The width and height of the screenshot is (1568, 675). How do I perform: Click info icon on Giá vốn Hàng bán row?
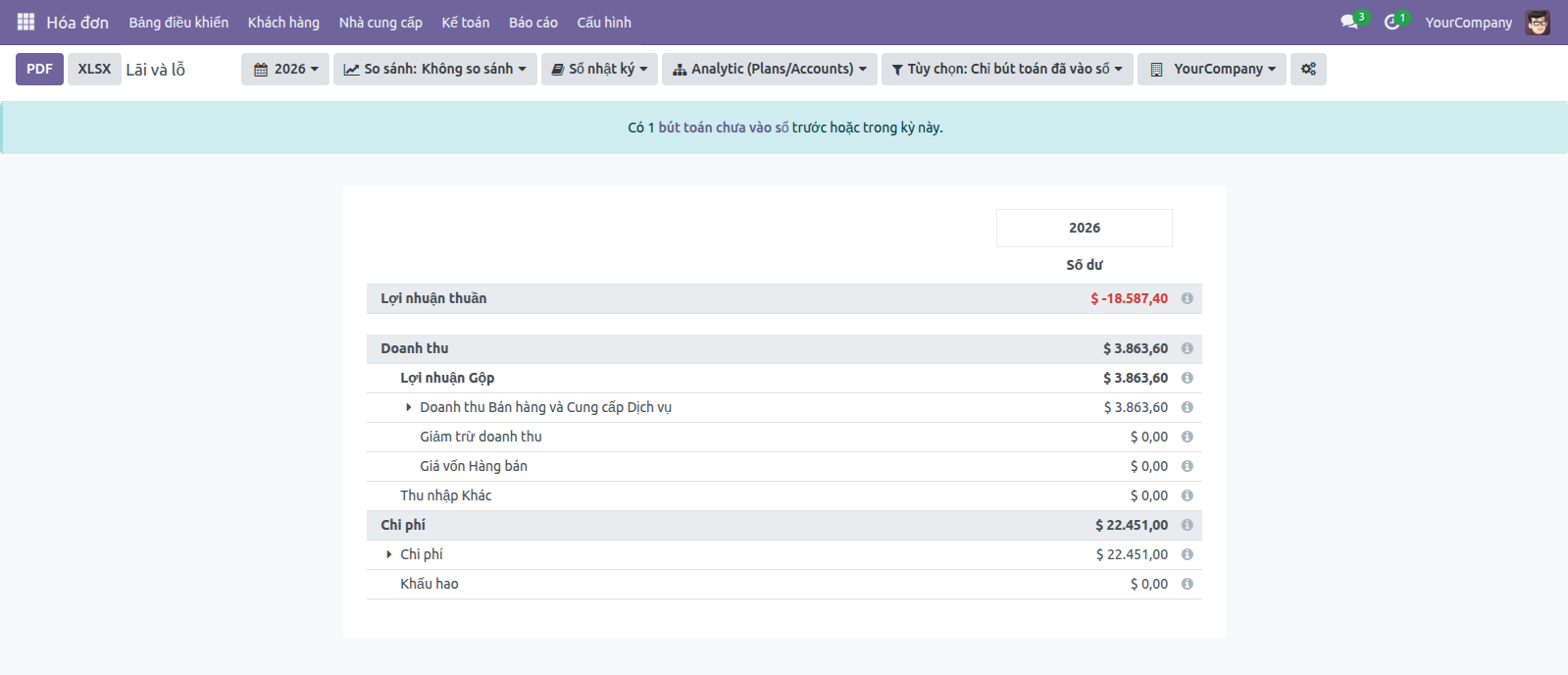coord(1187,466)
